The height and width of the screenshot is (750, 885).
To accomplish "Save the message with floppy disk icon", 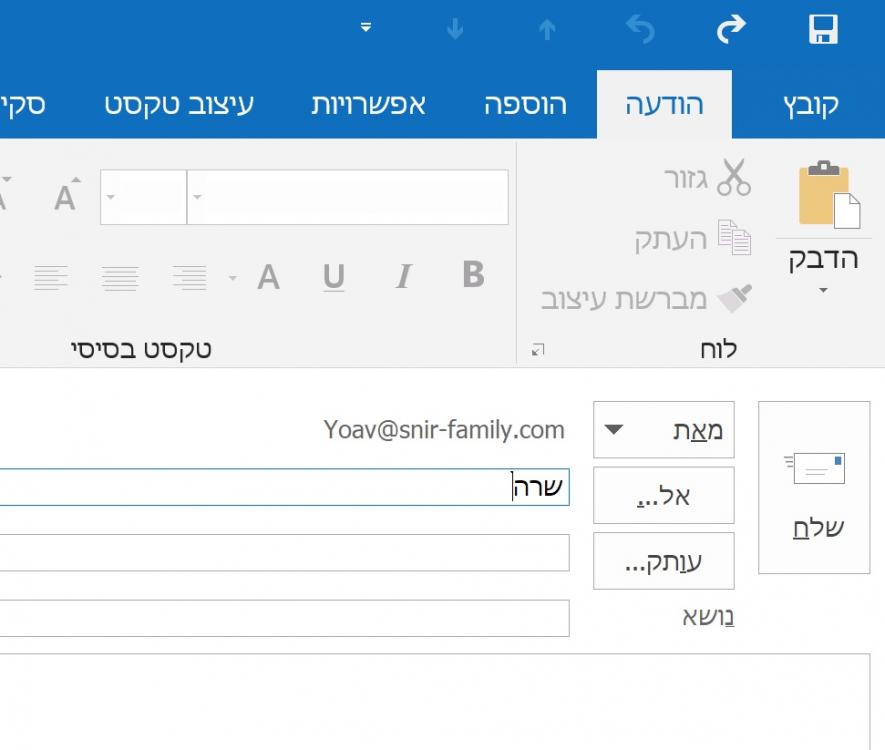I will [823, 29].
